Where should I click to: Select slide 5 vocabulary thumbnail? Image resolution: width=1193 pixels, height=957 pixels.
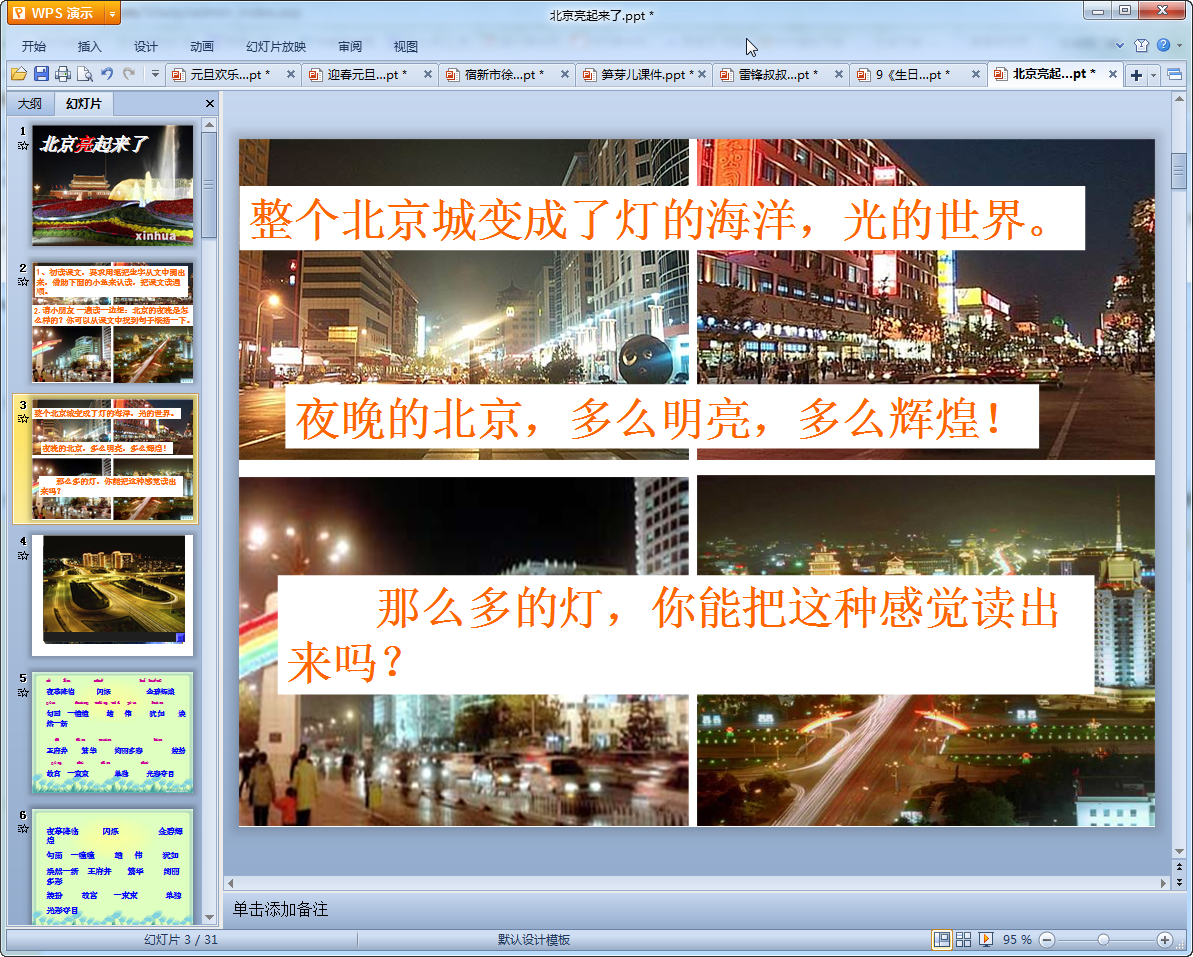pos(113,732)
